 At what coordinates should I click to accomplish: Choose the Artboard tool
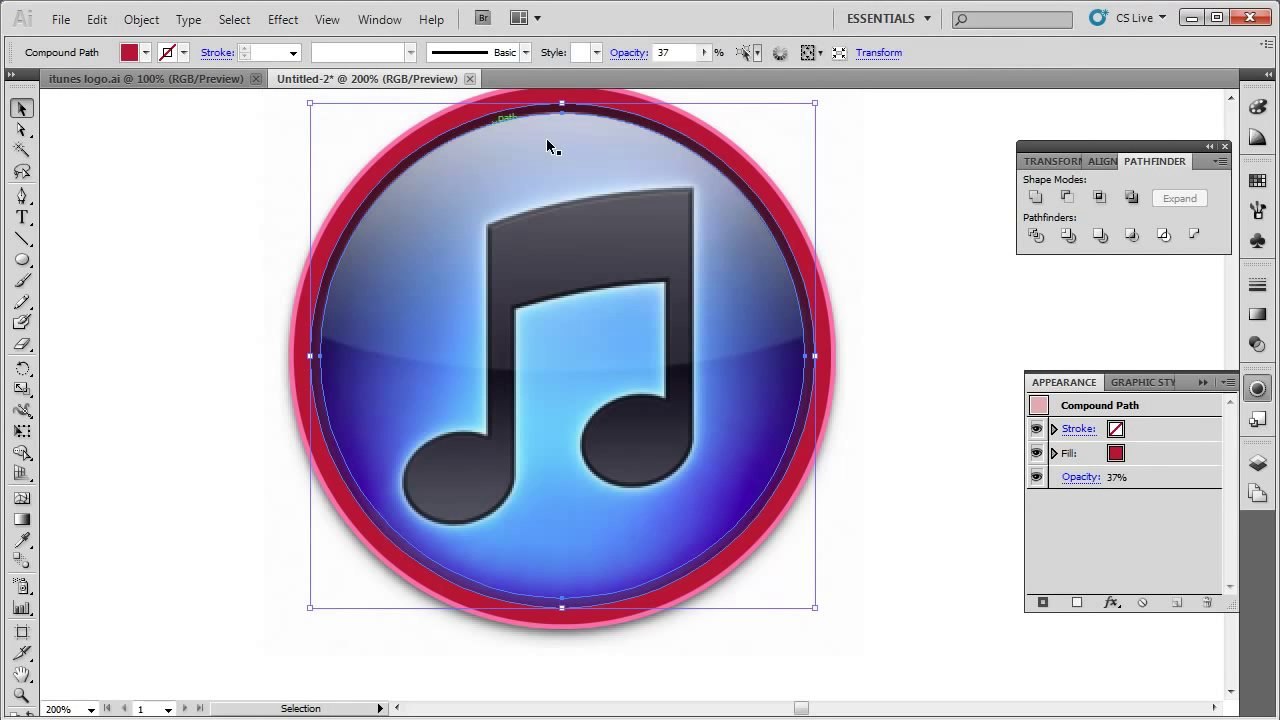pos(22,632)
